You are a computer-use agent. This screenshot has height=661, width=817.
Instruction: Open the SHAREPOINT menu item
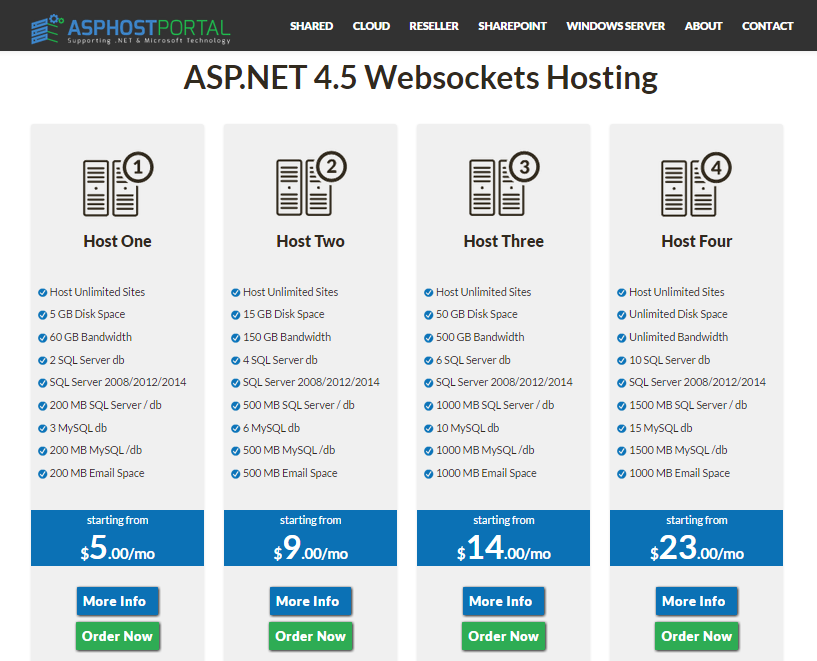point(513,26)
